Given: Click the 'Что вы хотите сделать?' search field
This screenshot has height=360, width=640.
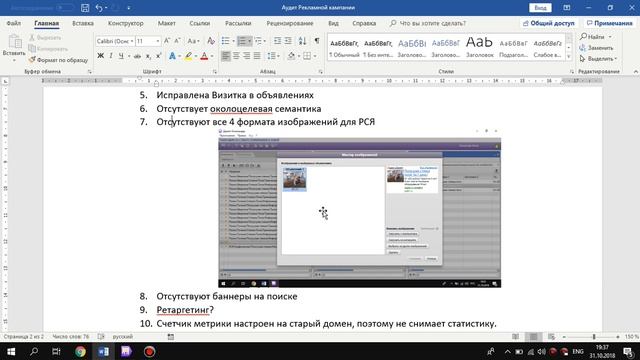Looking at the screenshot, I should click(427, 23).
